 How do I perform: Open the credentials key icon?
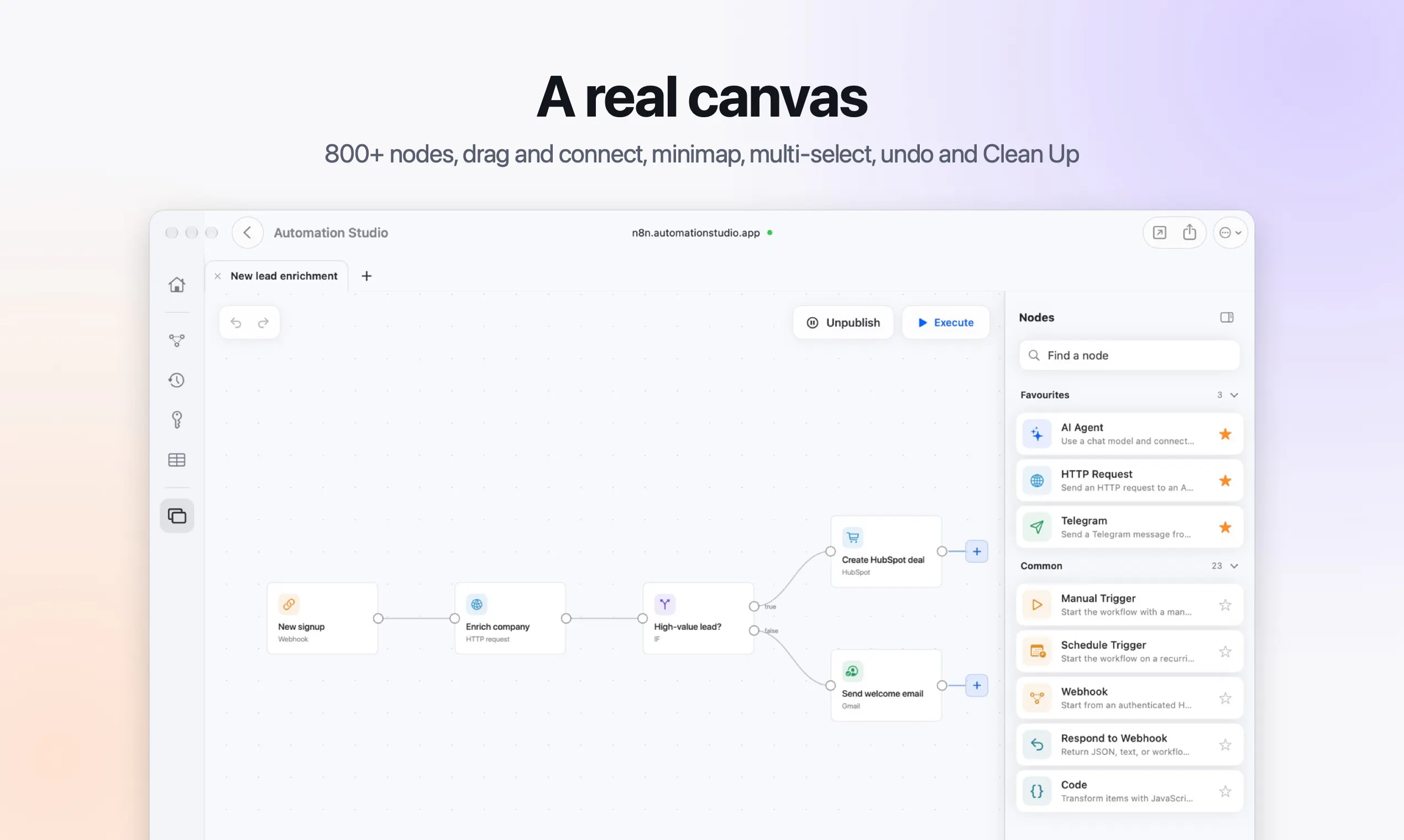point(177,419)
